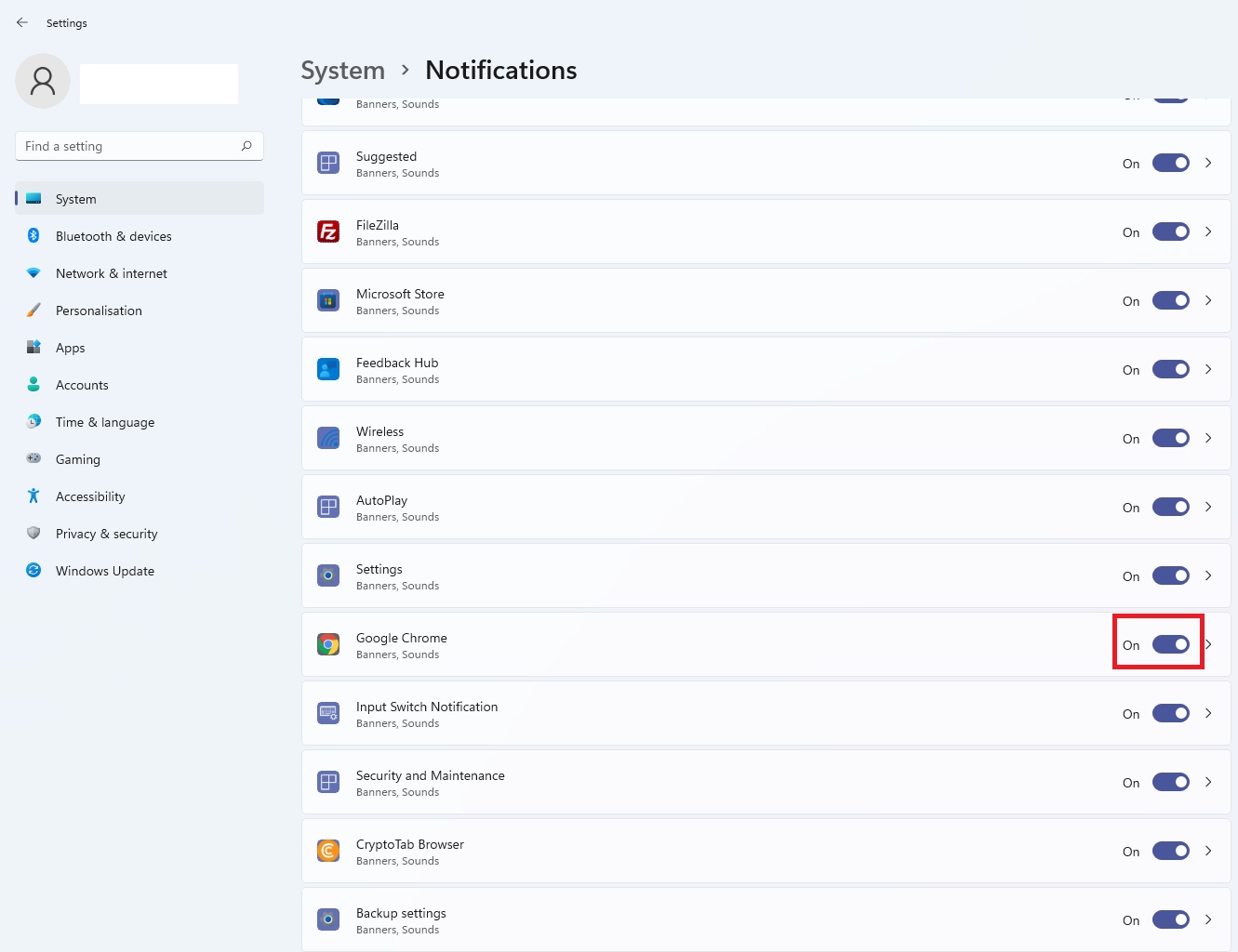Click the Google Chrome app icon

328,644
